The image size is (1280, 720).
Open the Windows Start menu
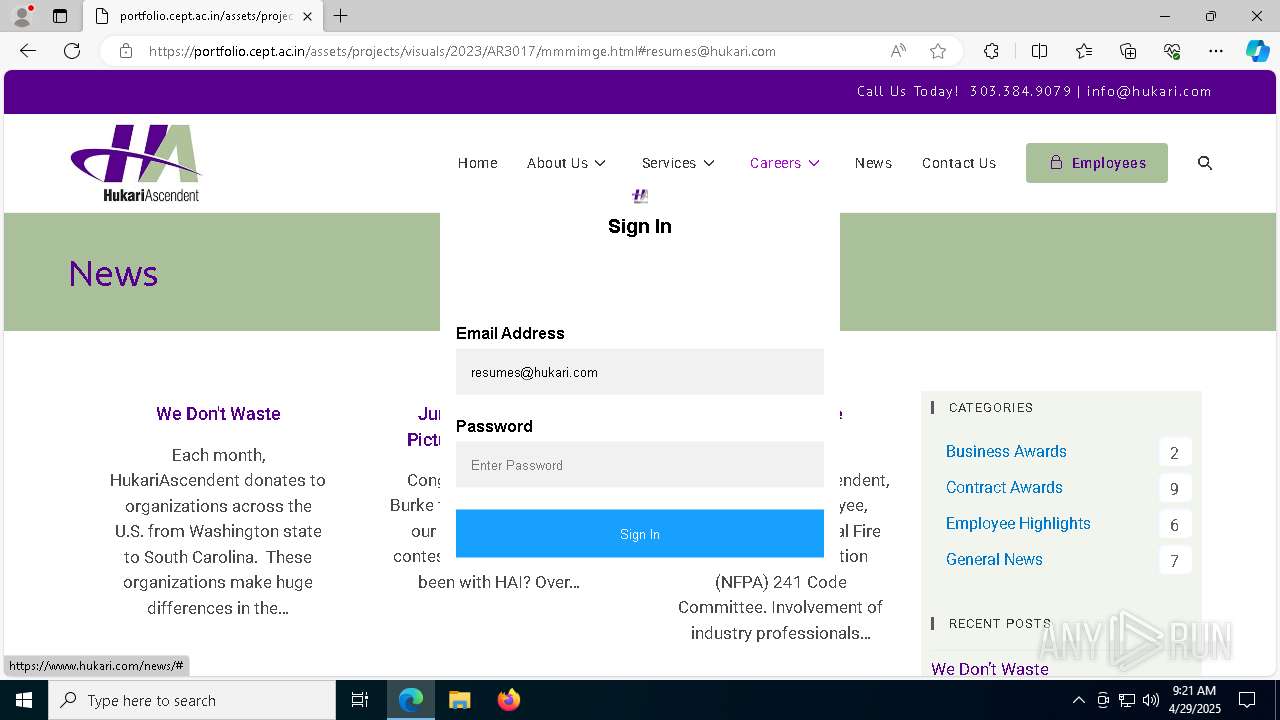[x=24, y=700]
